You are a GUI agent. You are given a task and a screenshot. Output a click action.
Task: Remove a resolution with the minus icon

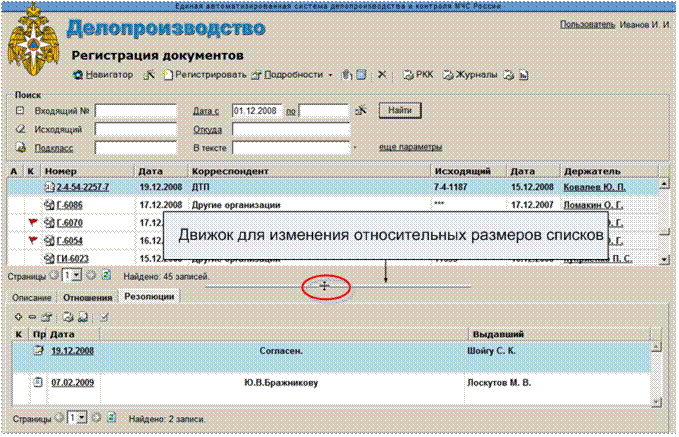click(x=32, y=317)
